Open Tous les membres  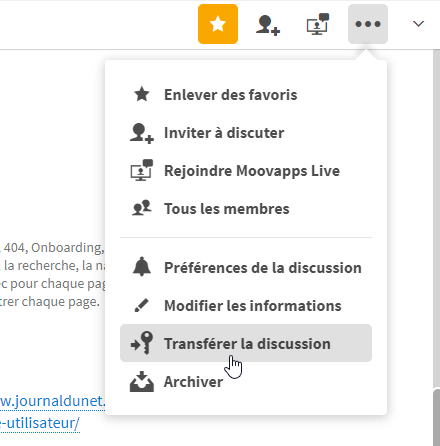coord(246,209)
